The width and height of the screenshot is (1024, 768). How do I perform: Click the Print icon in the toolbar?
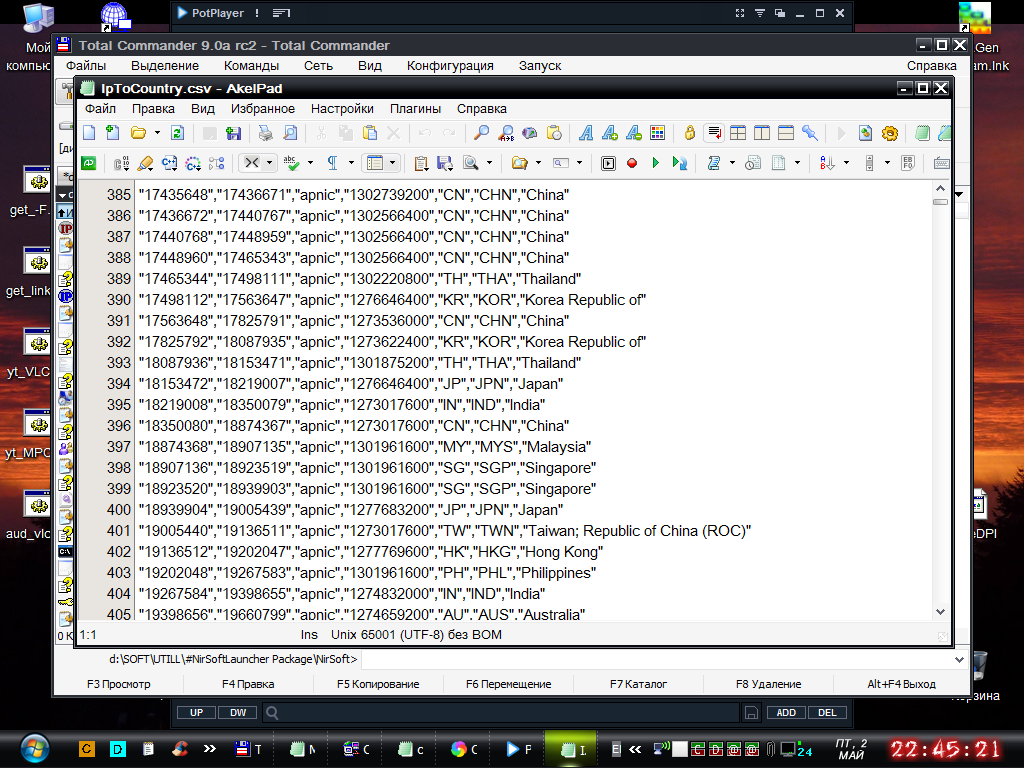coord(265,133)
